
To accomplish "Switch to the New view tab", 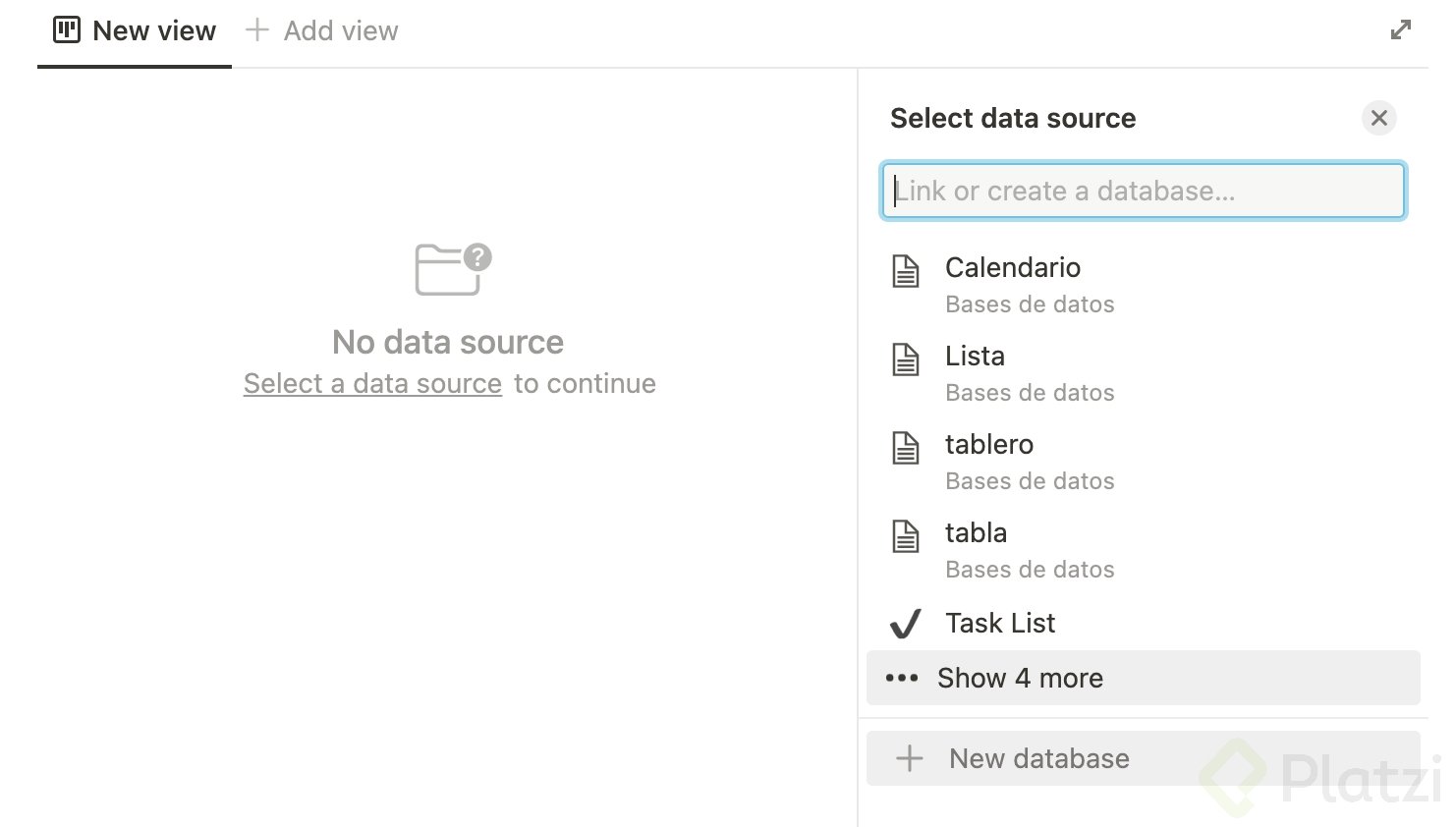I will tap(153, 31).
